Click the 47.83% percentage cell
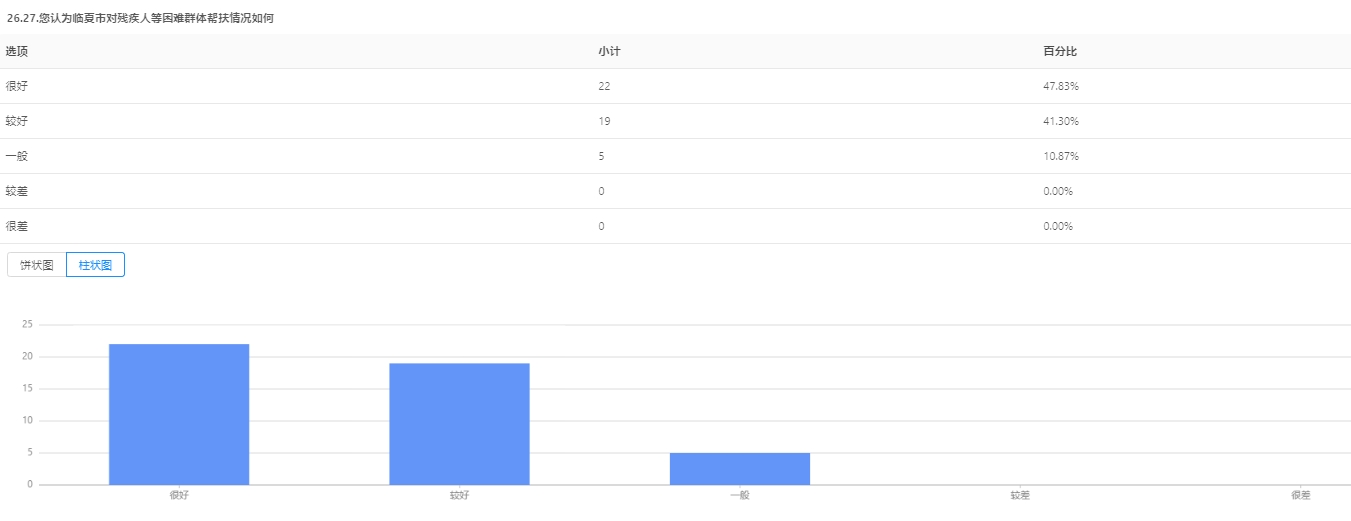This screenshot has width=1351, height=521. click(1060, 86)
